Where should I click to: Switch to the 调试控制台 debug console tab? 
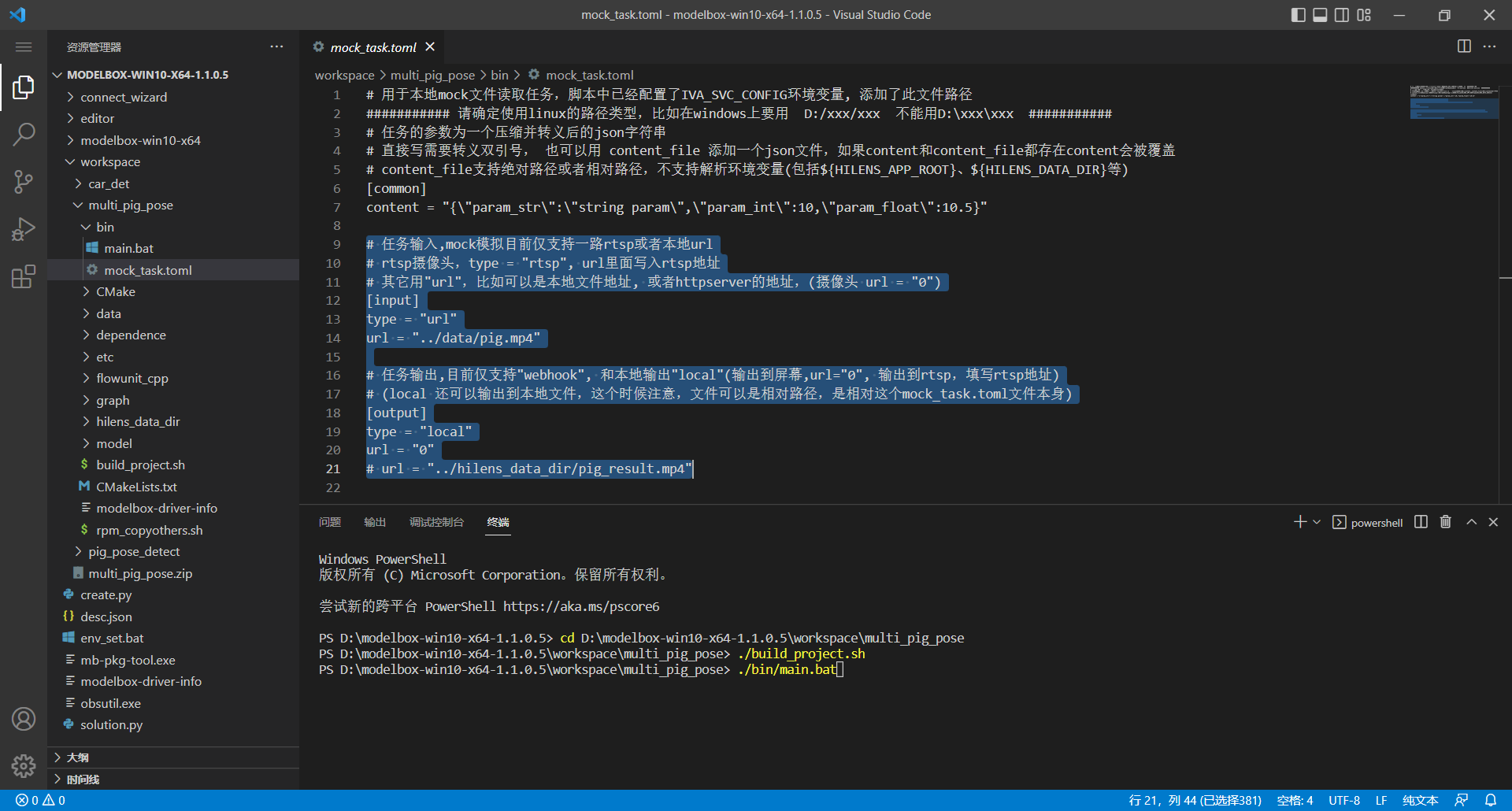pos(436,522)
